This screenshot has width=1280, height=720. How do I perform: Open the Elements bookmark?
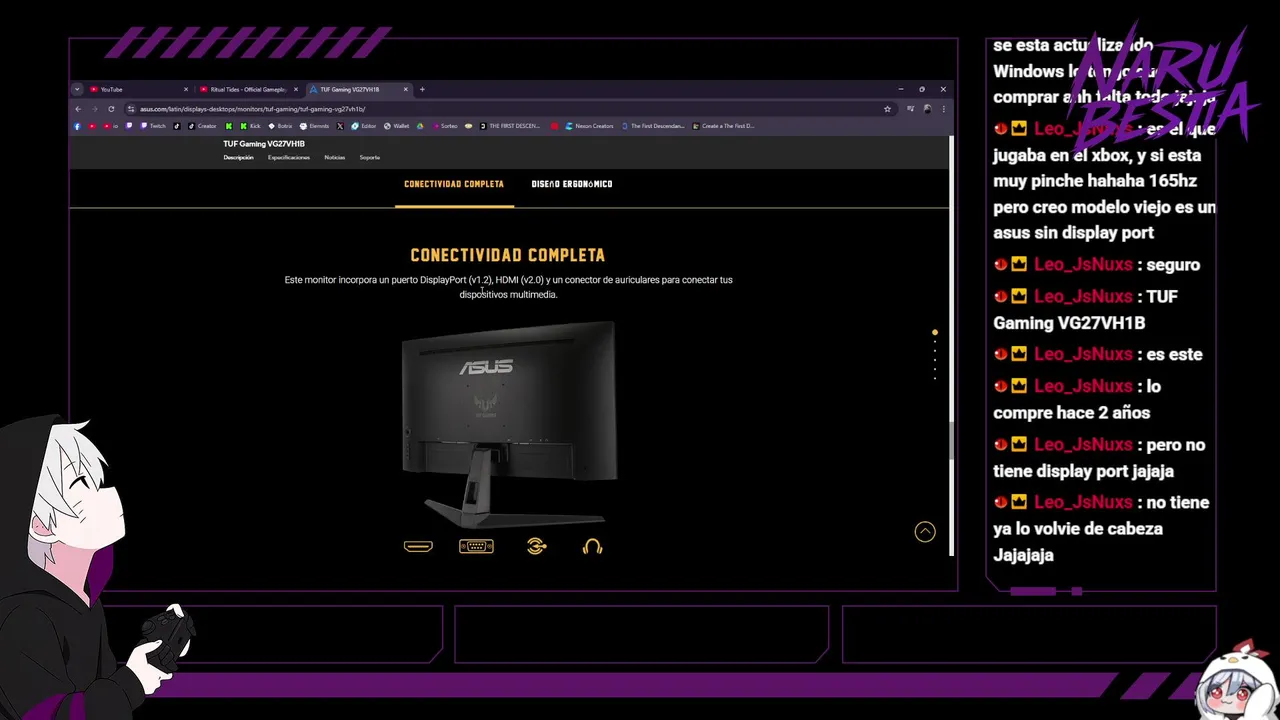315,126
